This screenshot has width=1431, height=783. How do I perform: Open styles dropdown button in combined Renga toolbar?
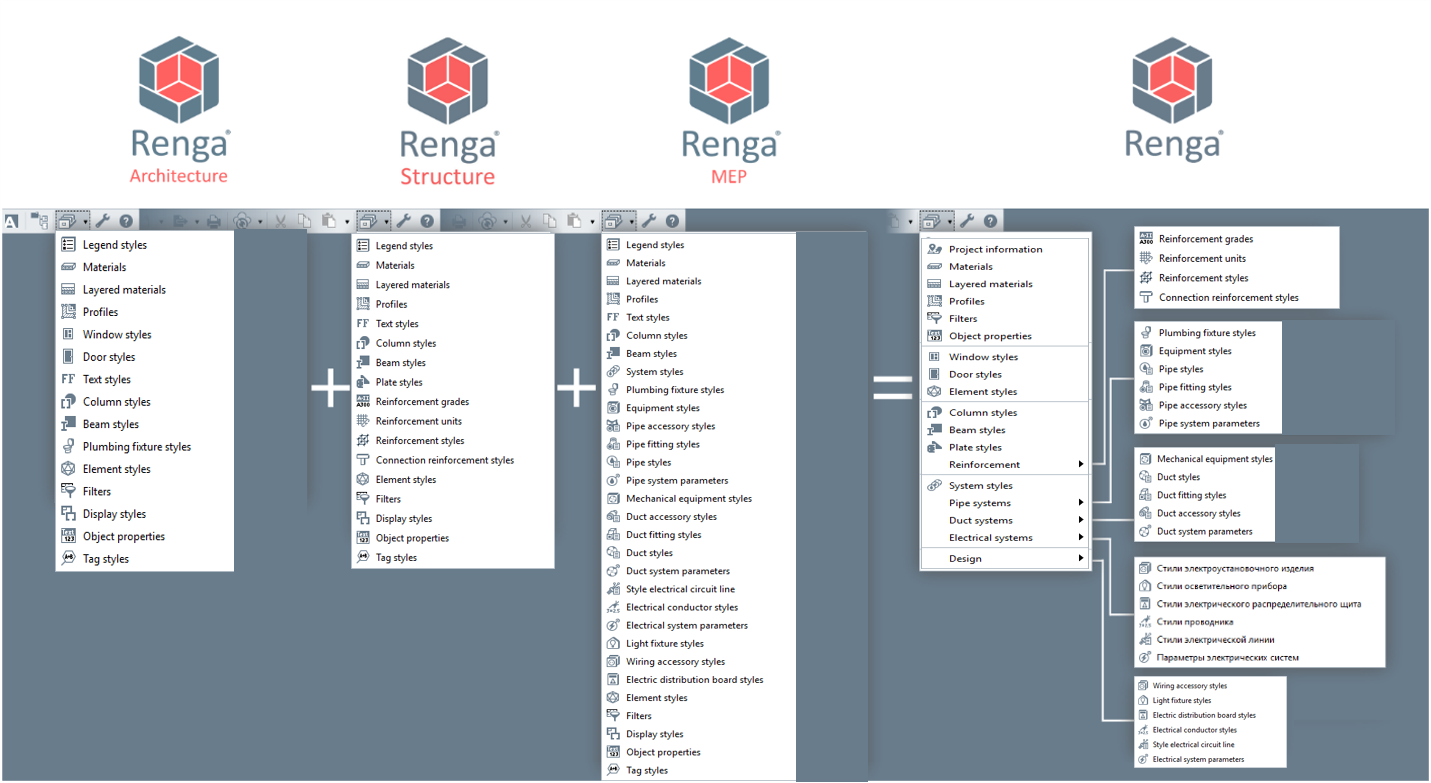[x=938, y=221]
